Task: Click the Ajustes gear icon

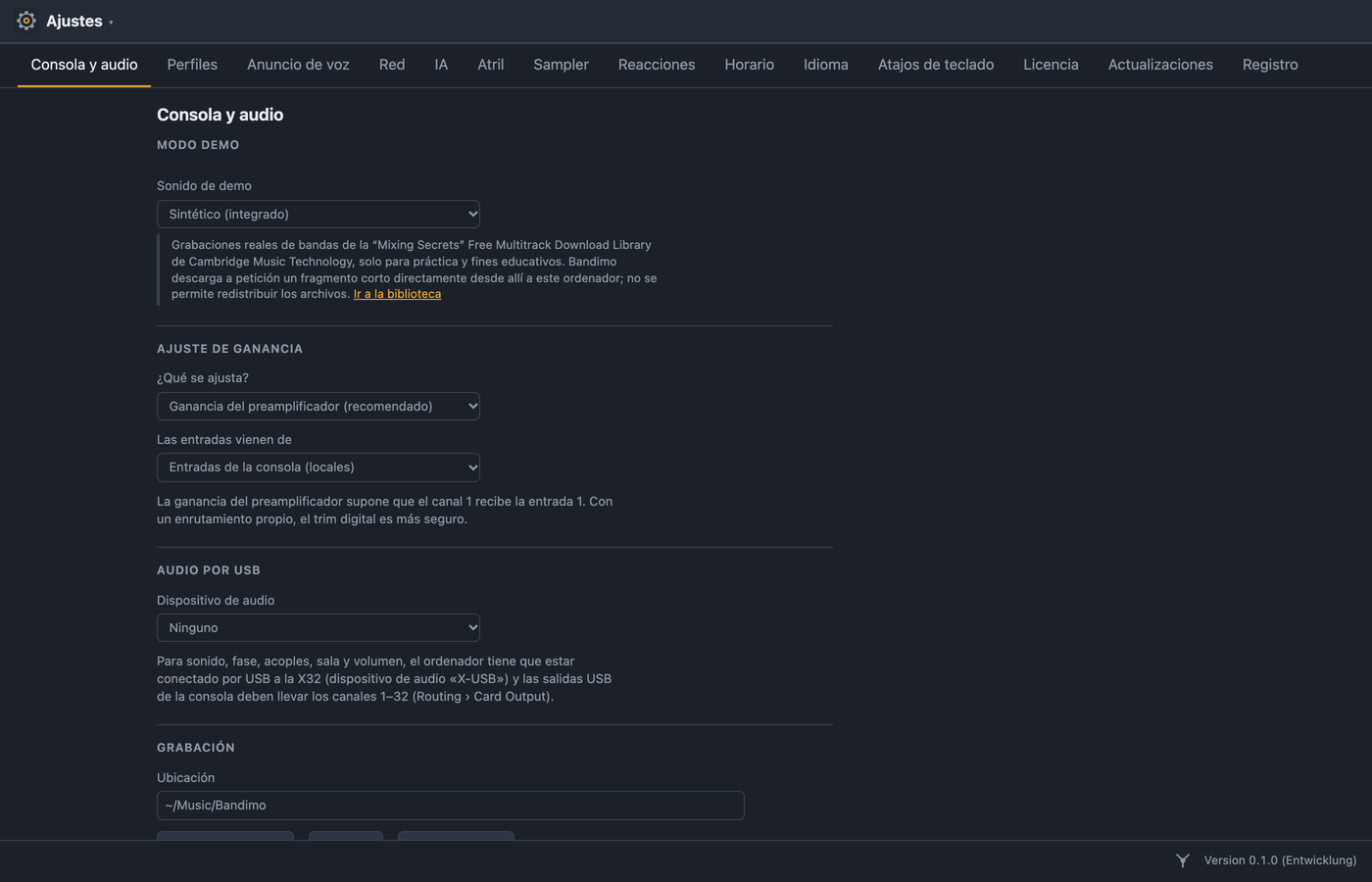Action: (x=26, y=21)
